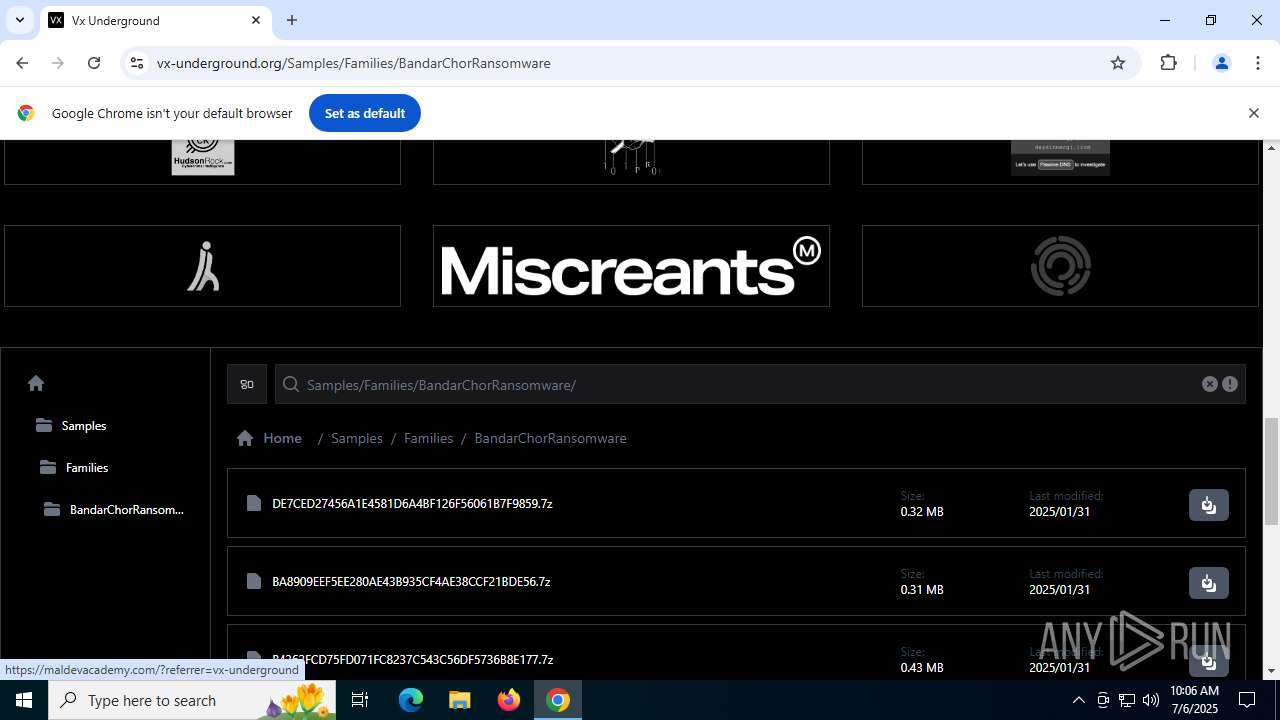Open Samples in the breadcrumb

[x=357, y=438]
